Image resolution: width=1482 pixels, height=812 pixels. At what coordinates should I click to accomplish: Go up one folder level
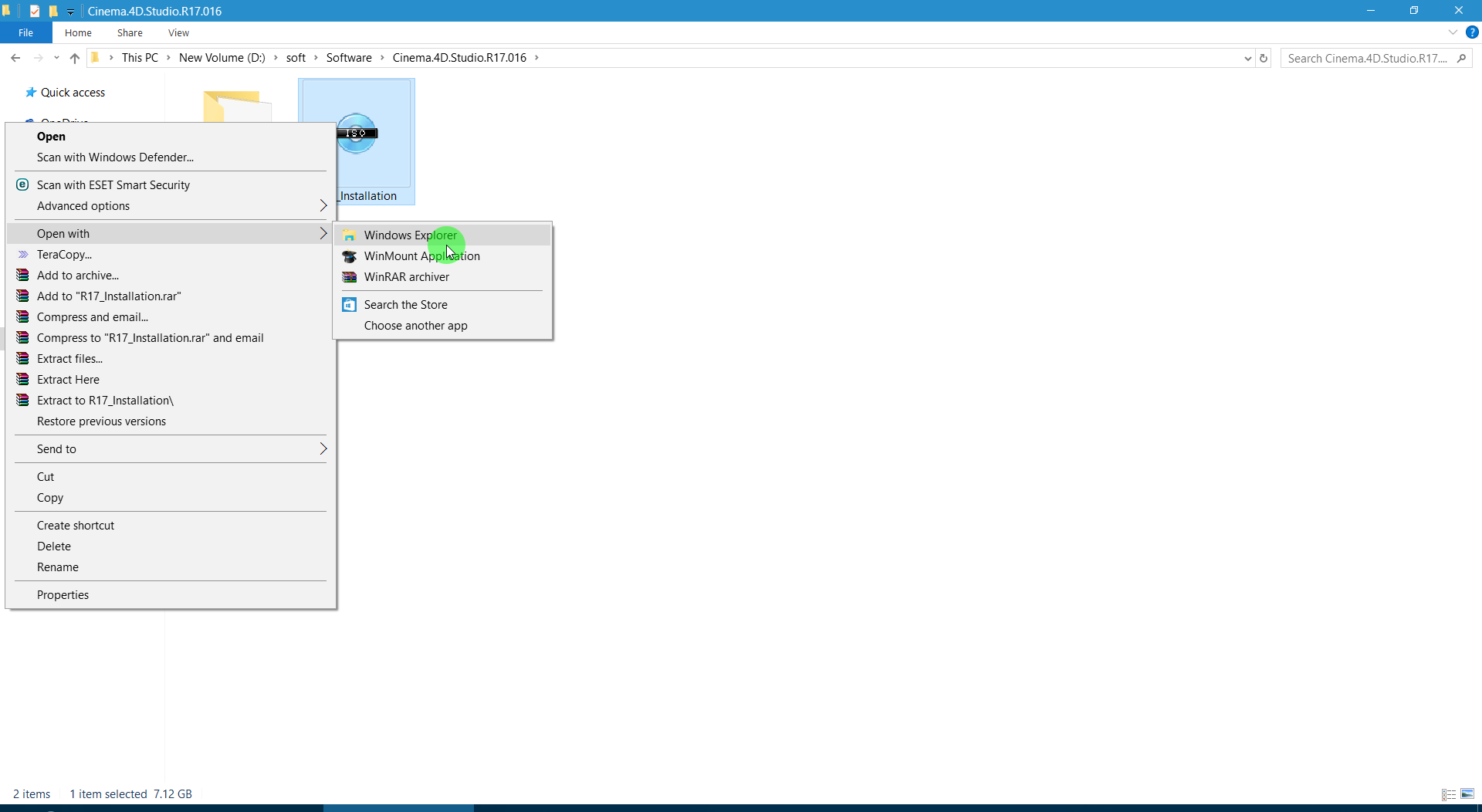[x=74, y=58]
